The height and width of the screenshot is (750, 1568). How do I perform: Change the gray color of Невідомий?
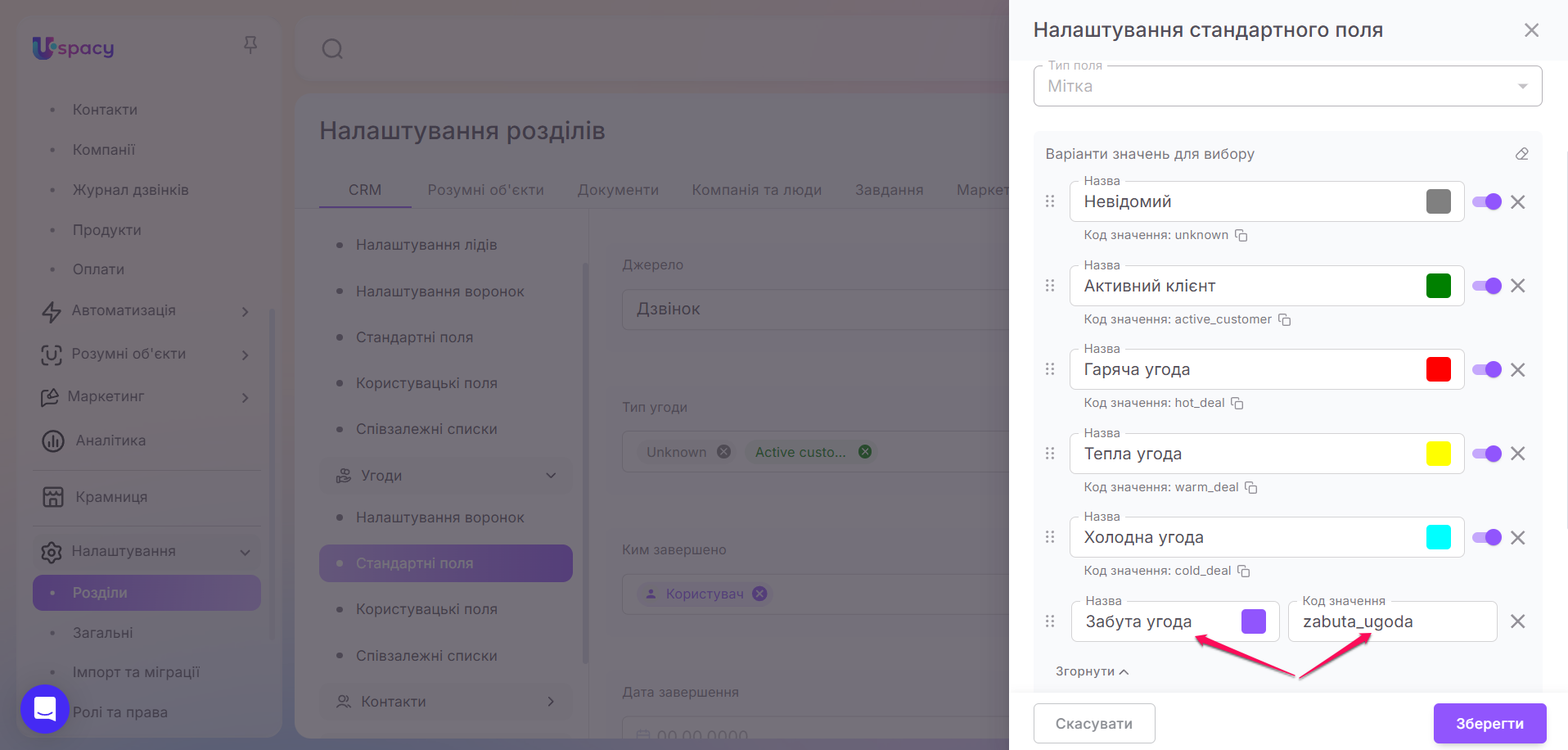[1439, 201]
